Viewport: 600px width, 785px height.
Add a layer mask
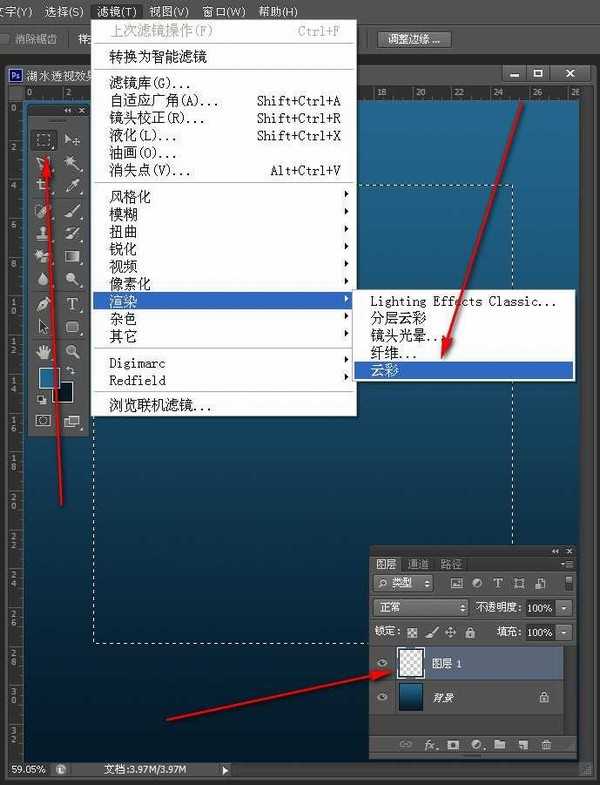[x=453, y=744]
